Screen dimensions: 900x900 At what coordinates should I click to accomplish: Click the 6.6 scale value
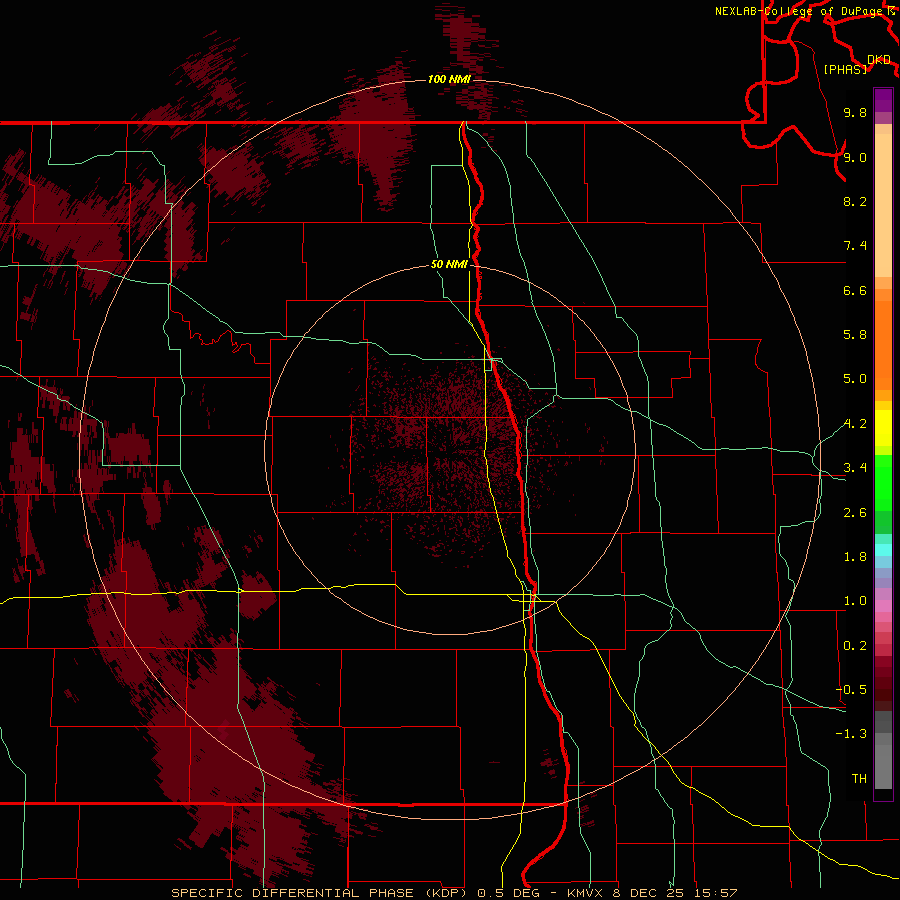pyautogui.click(x=855, y=290)
